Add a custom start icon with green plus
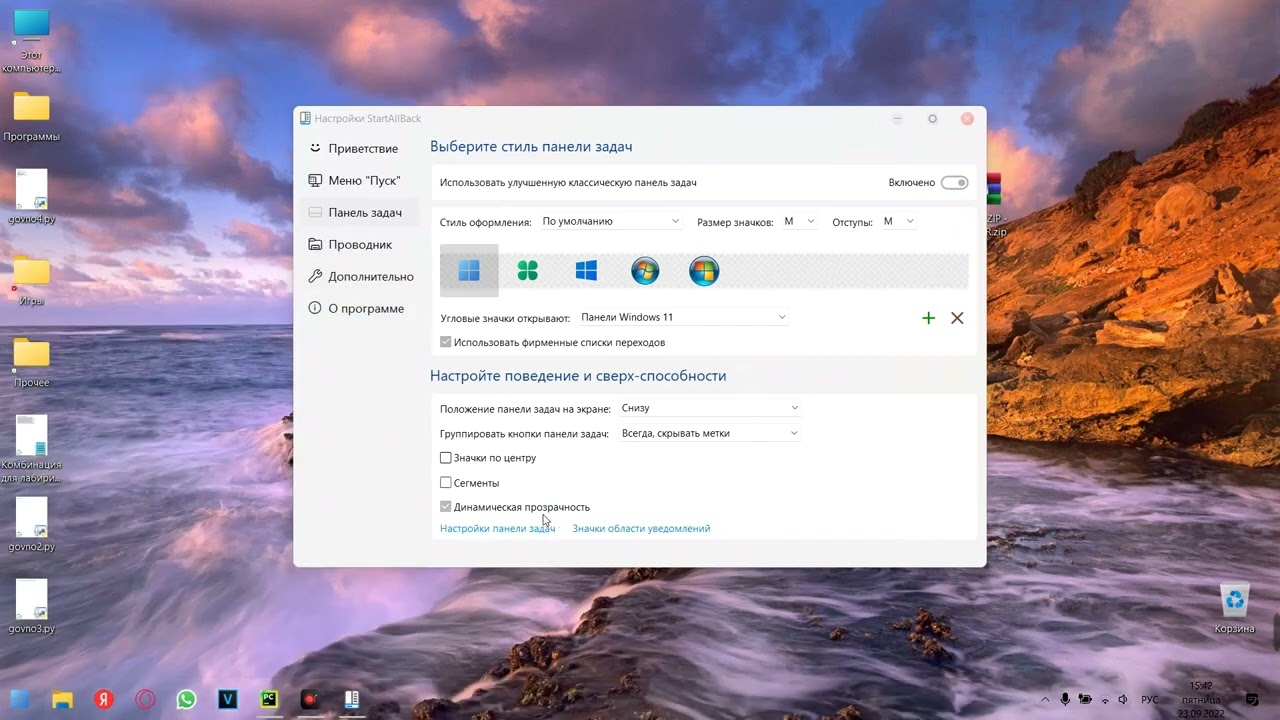 click(928, 318)
